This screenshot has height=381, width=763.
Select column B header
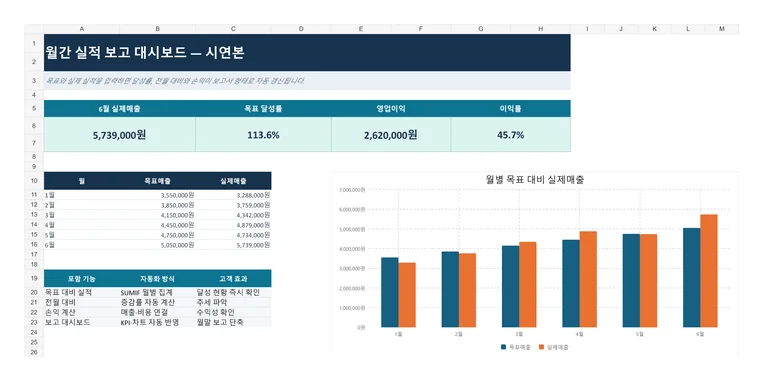click(157, 29)
